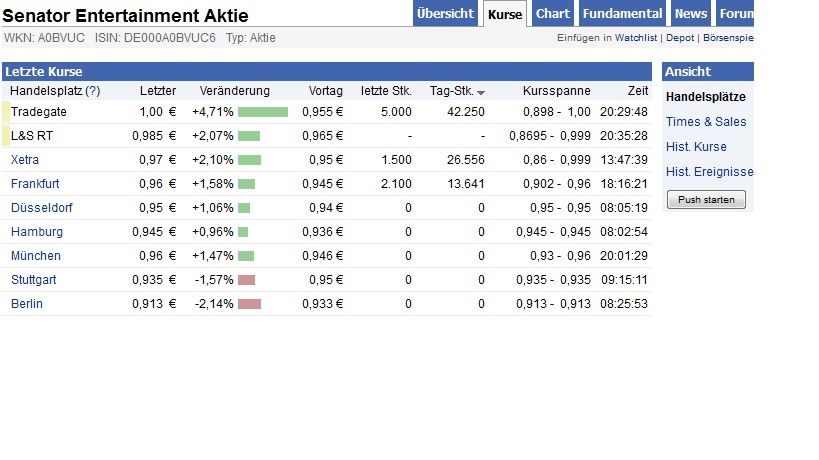Click the Senator Entertainment Aktie heading
819x460 pixels.
point(125,15)
